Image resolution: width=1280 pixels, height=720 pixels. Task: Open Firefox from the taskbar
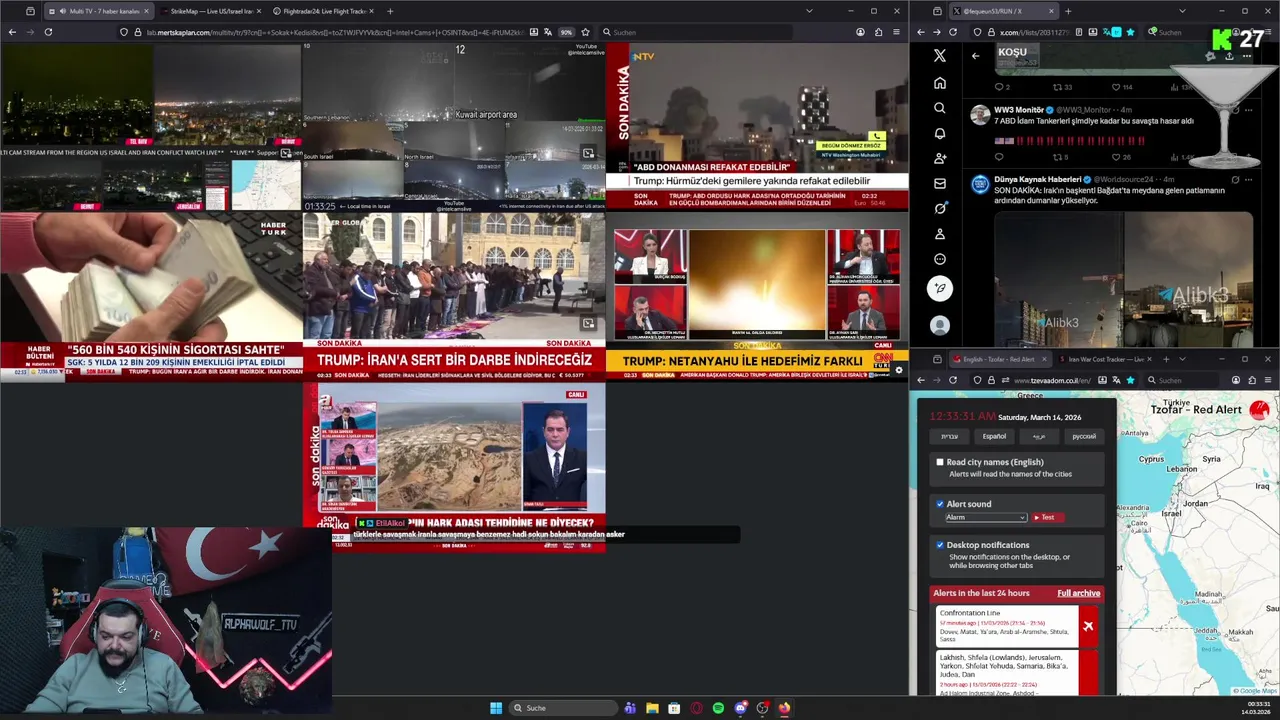click(784, 708)
